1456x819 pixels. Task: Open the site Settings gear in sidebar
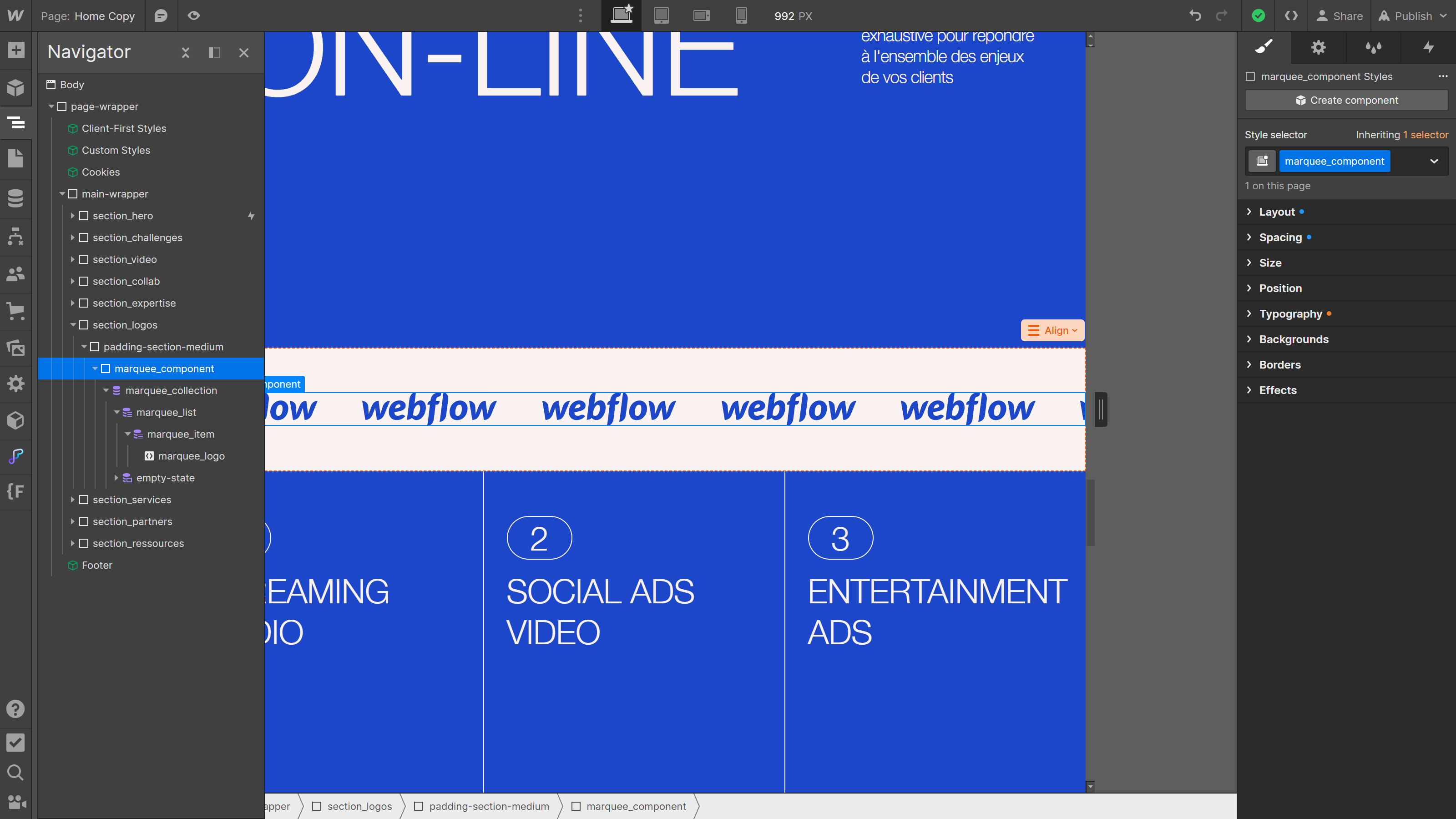coord(15,384)
